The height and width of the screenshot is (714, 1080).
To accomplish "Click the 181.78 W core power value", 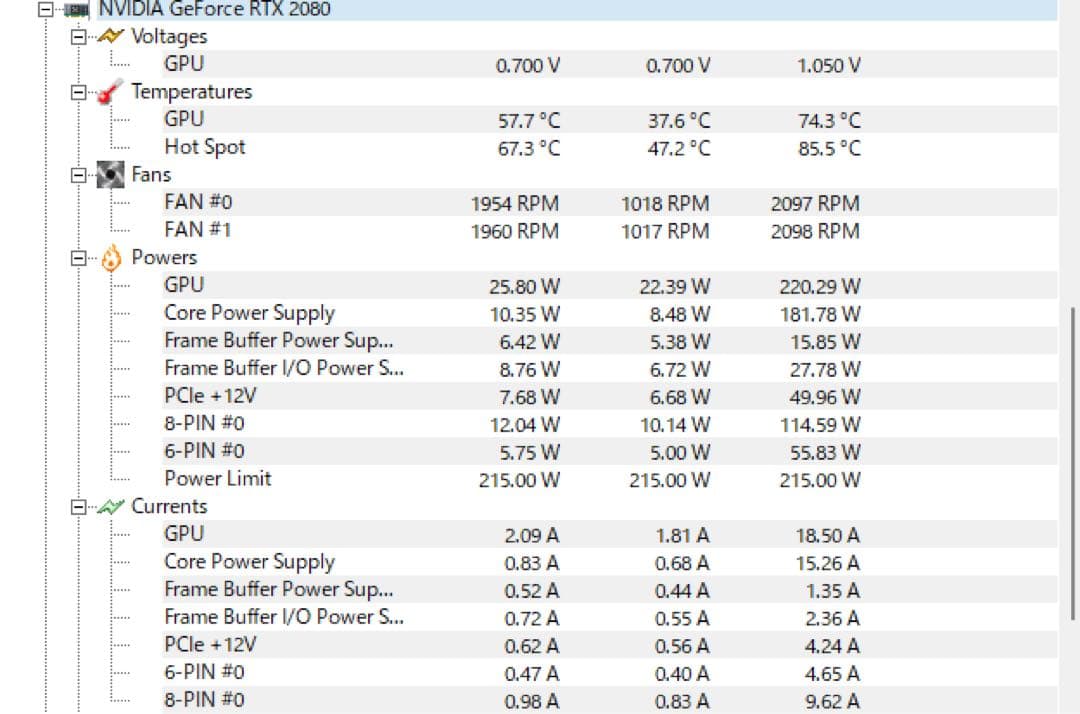I will point(820,315).
